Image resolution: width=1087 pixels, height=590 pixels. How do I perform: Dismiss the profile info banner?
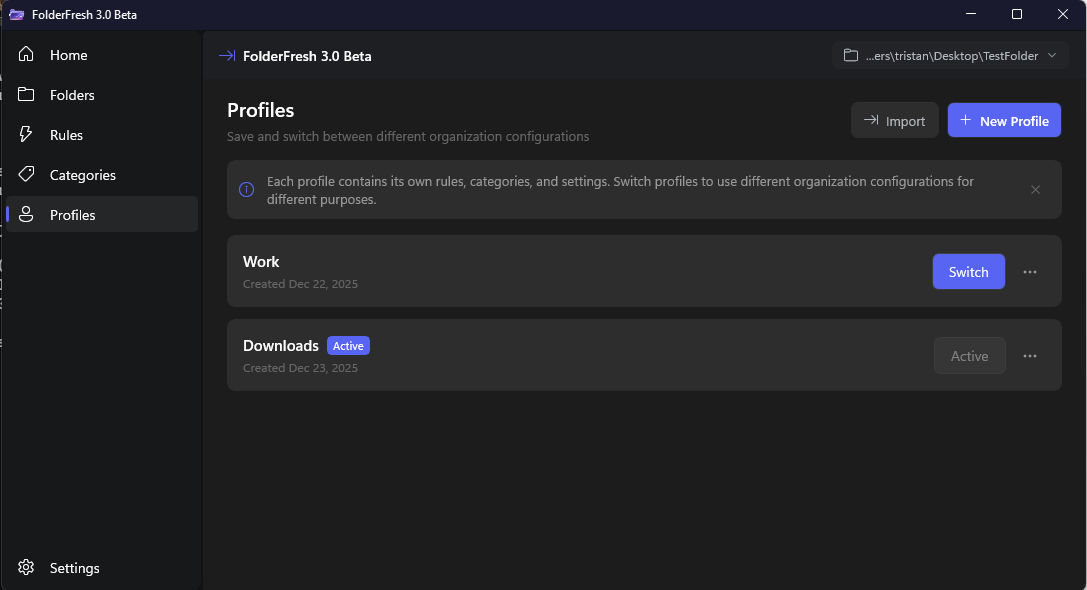pyautogui.click(x=1035, y=190)
